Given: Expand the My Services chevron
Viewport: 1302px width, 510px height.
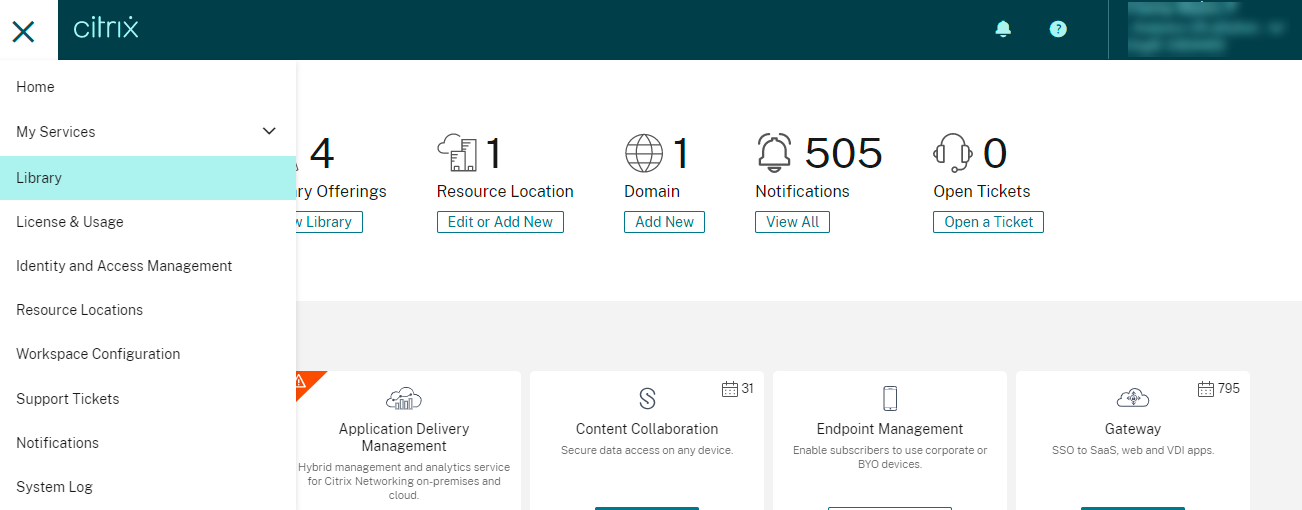Looking at the screenshot, I should click(x=269, y=131).
